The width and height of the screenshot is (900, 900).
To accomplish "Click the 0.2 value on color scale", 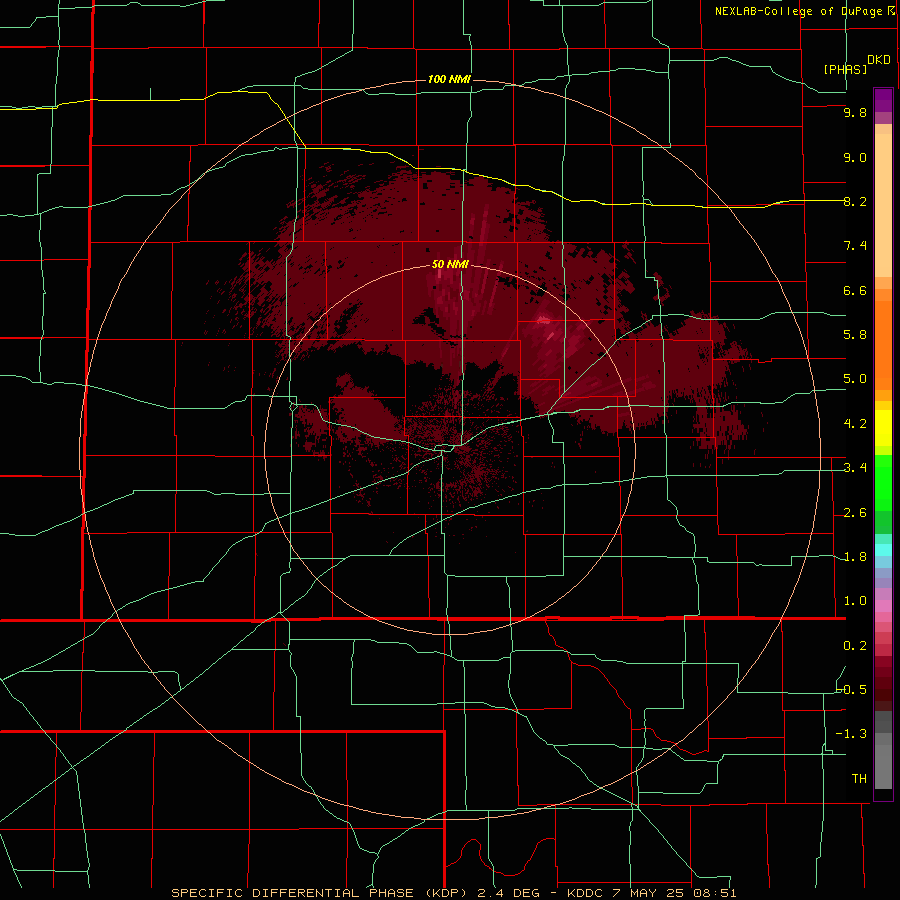I will [855, 646].
